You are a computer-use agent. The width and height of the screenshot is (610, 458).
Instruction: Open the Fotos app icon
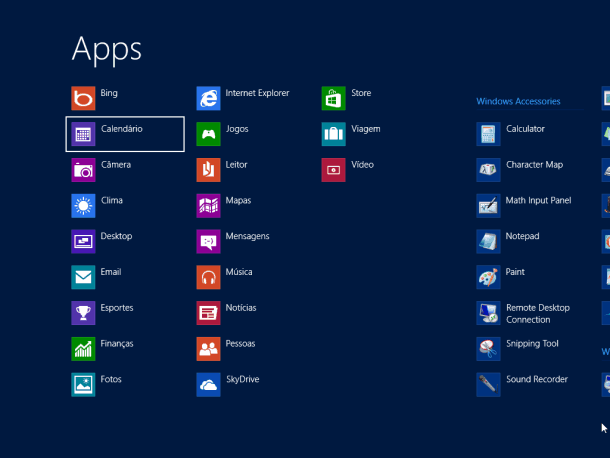tap(83, 384)
